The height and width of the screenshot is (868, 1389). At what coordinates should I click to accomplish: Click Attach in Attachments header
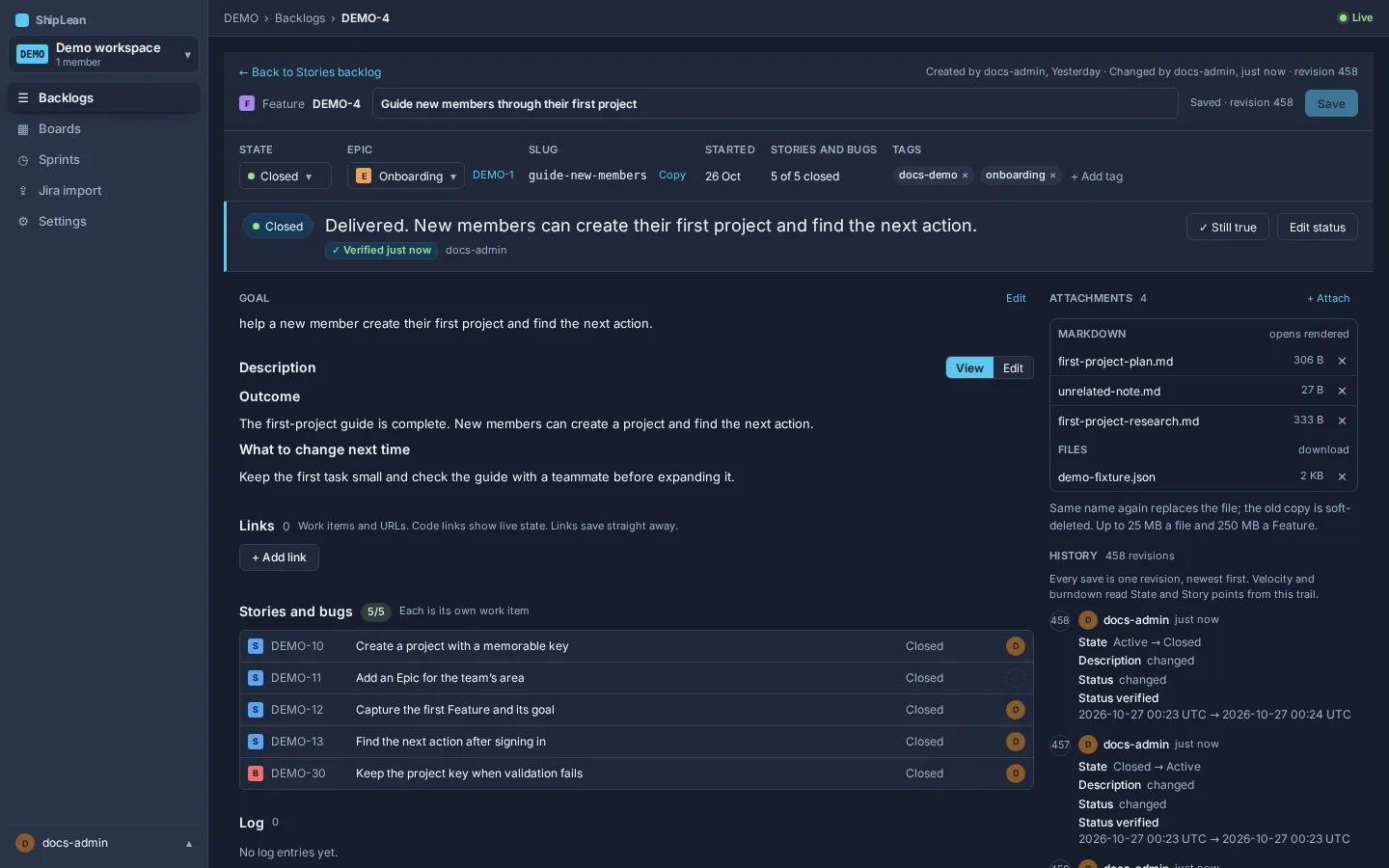[x=1328, y=299]
